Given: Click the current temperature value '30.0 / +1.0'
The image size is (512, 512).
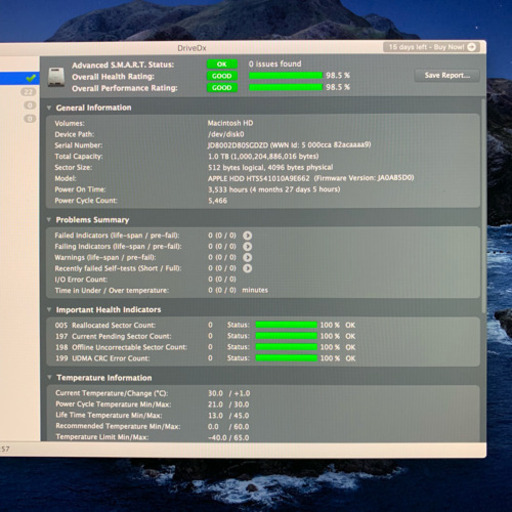Looking at the screenshot, I should [229, 393].
